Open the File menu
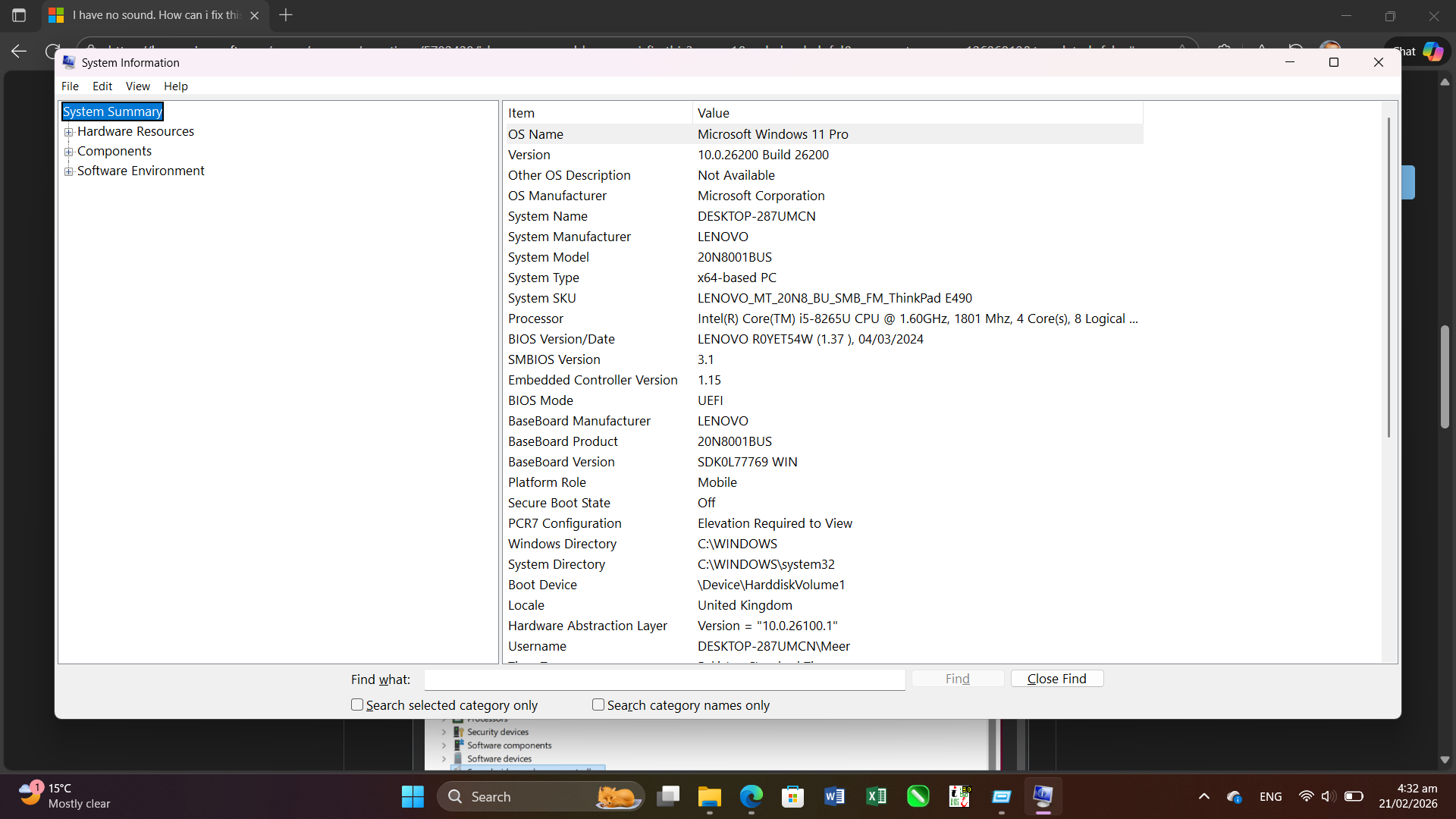 (x=70, y=86)
